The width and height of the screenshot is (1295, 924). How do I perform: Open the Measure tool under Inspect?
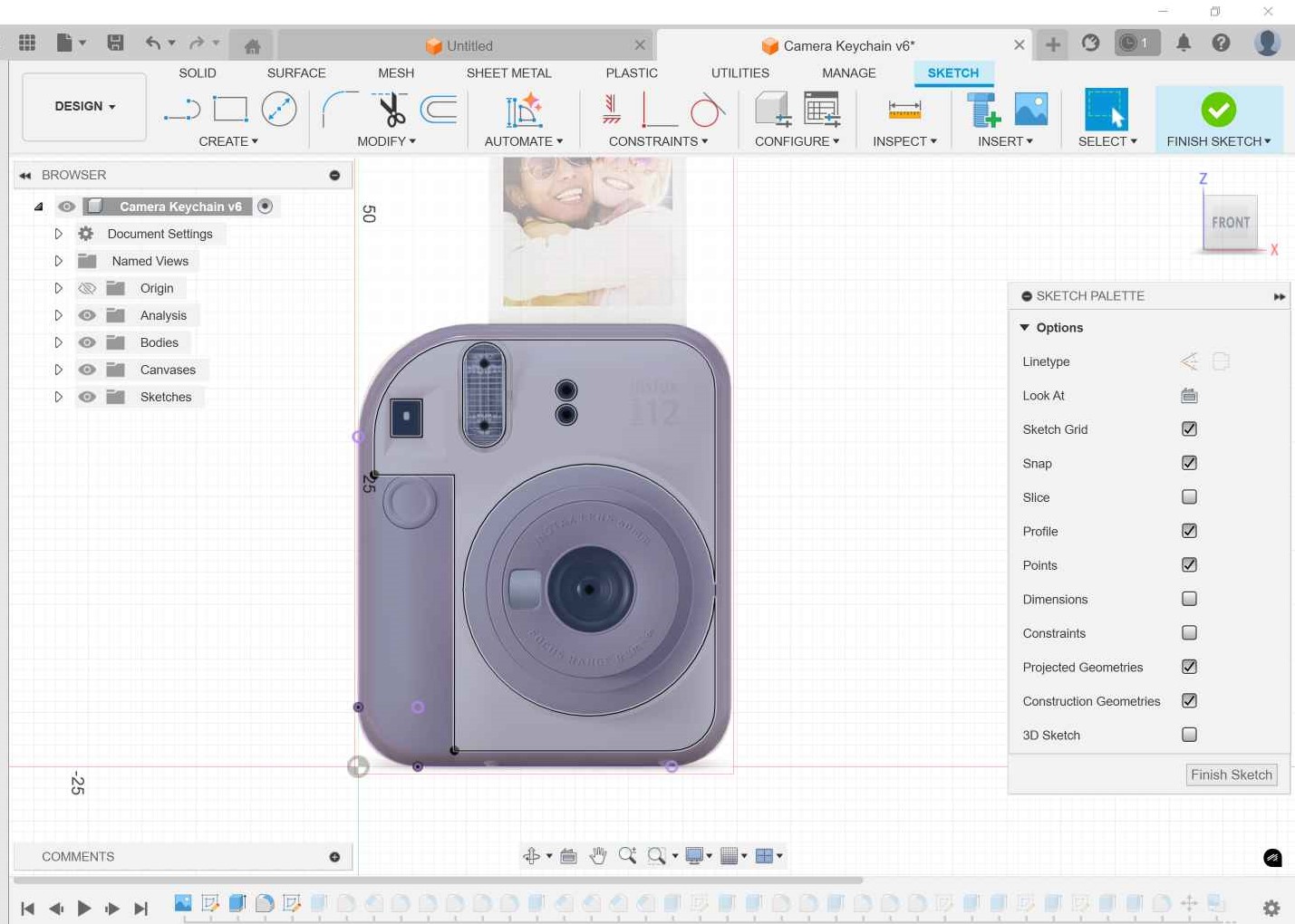(x=904, y=110)
